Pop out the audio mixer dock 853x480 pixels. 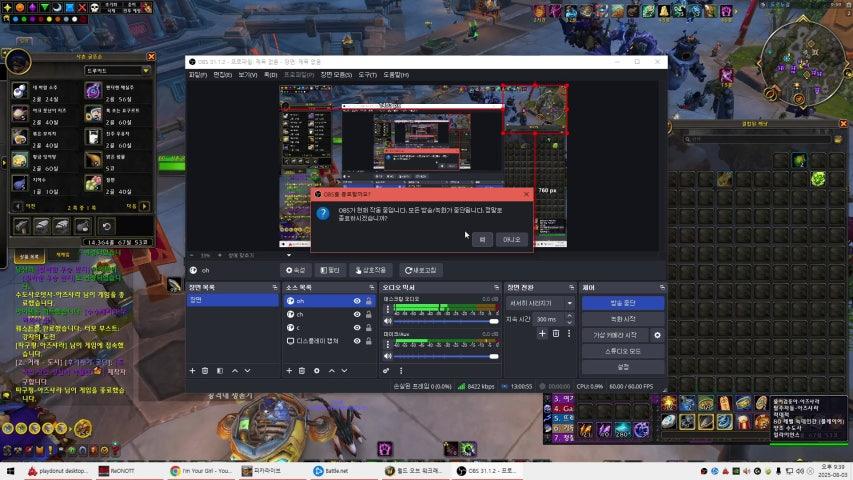(496, 287)
